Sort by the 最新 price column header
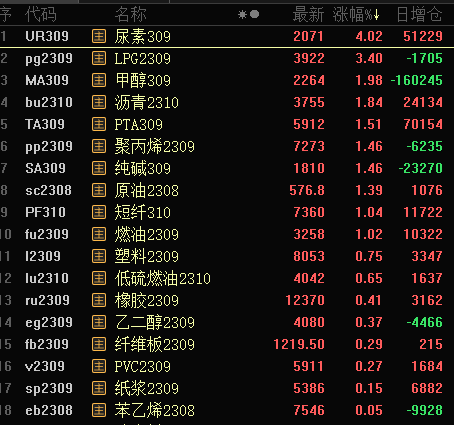Image resolution: width=454 pixels, height=425 pixels. (x=308, y=15)
